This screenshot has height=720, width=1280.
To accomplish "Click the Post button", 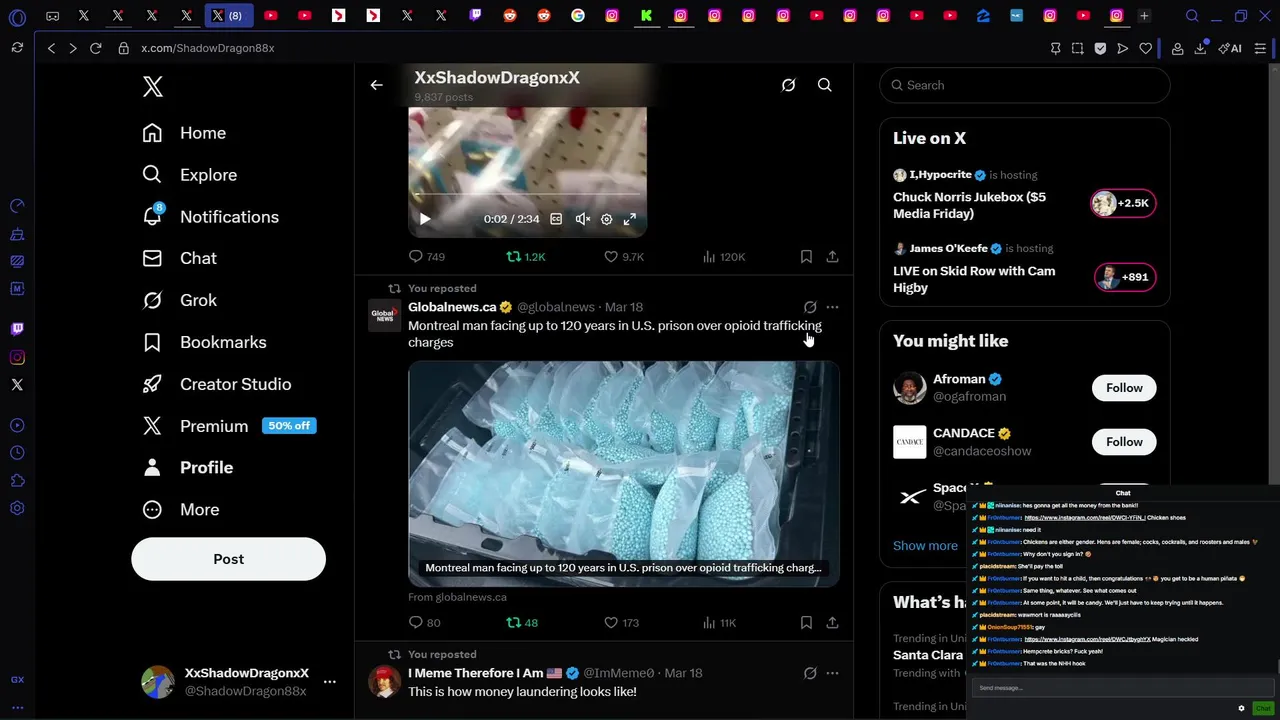I will [x=228, y=559].
